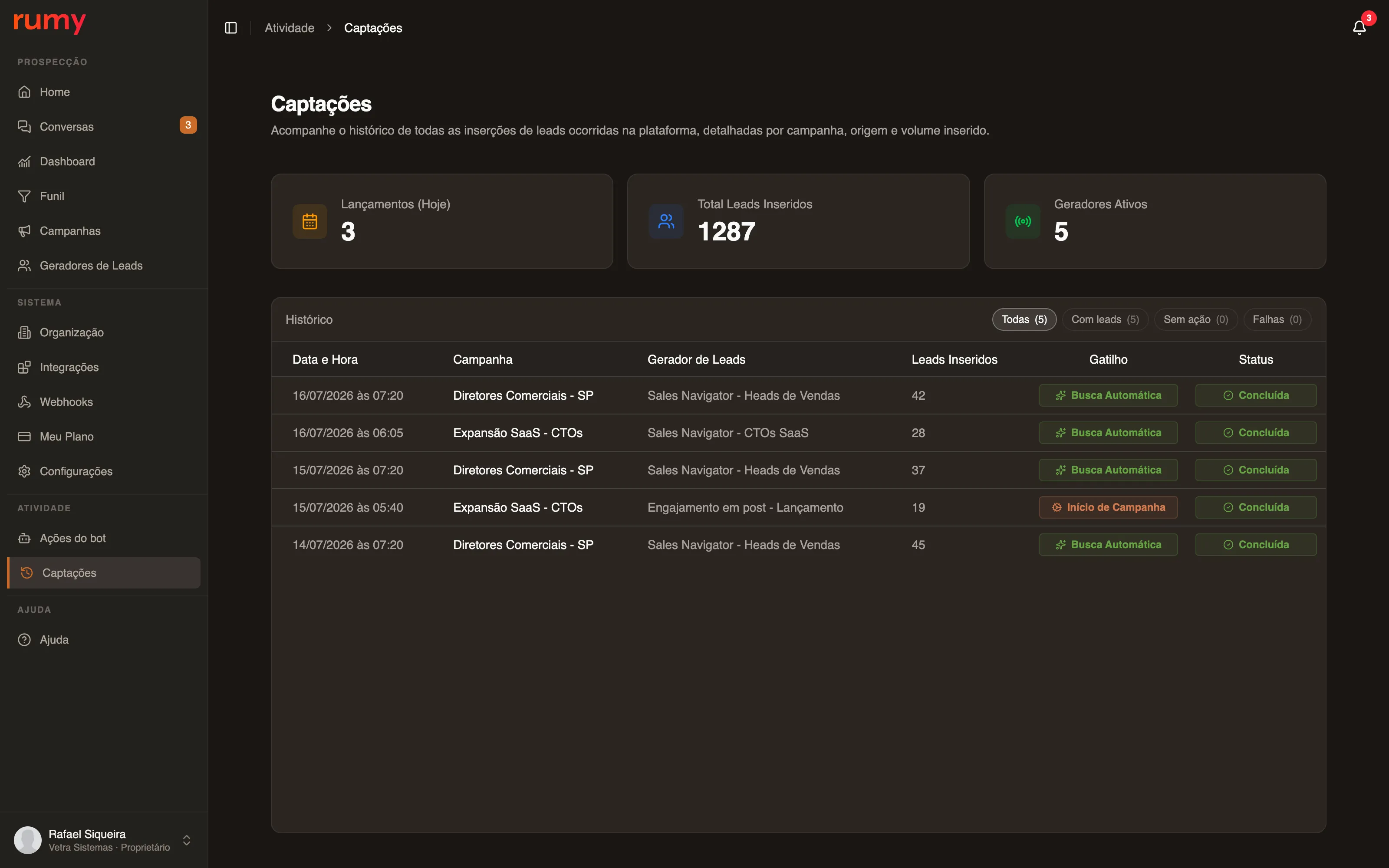
Task: Filter history by Falhas
Action: tap(1277, 319)
